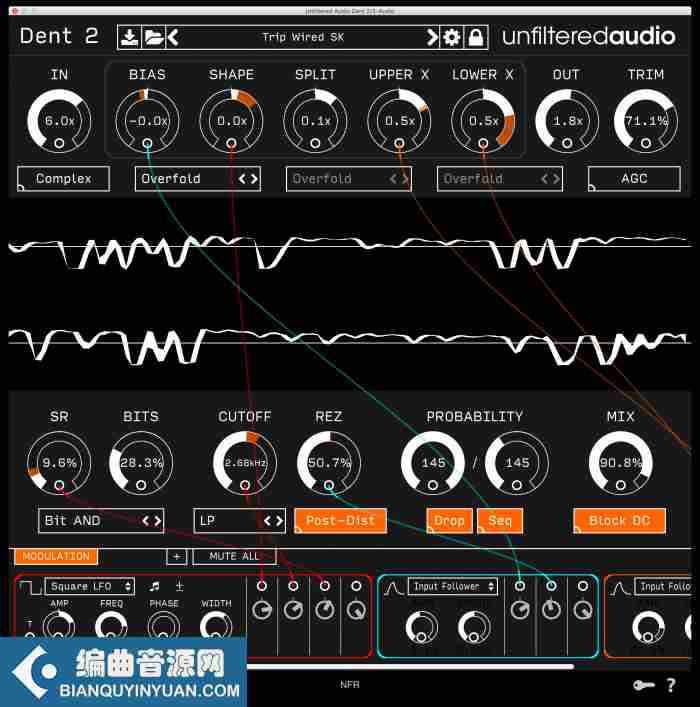
Task: Open help with the question mark
Action: [671, 685]
